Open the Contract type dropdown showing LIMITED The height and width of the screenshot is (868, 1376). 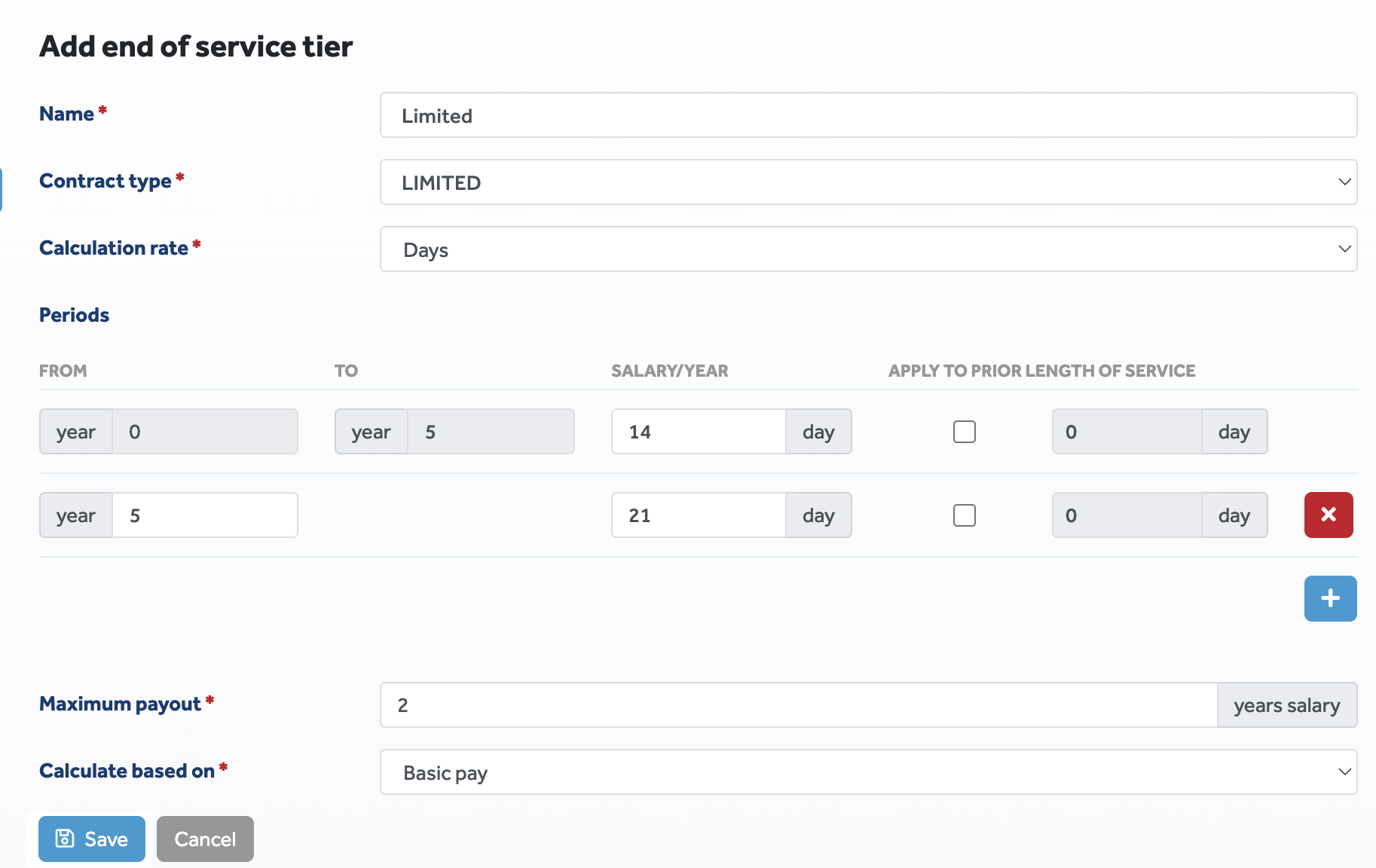[x=868, y=182]
